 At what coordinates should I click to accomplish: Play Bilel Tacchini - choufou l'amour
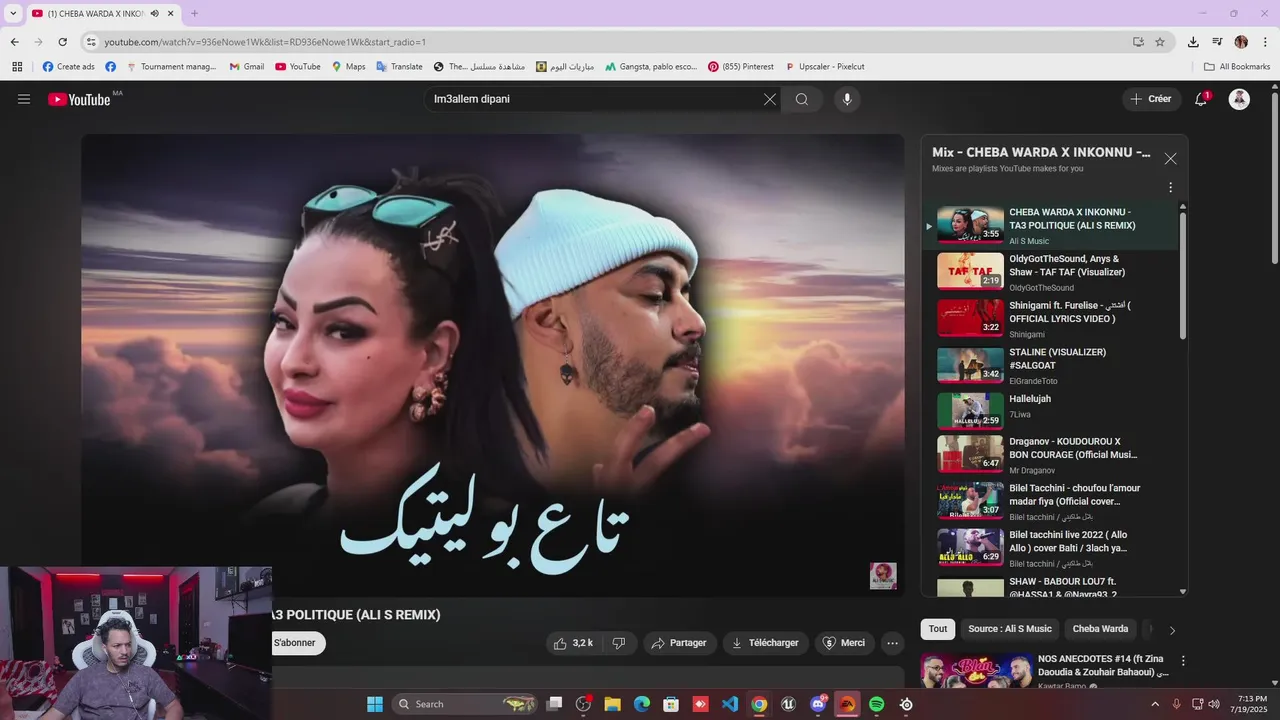click(1052, 502)
